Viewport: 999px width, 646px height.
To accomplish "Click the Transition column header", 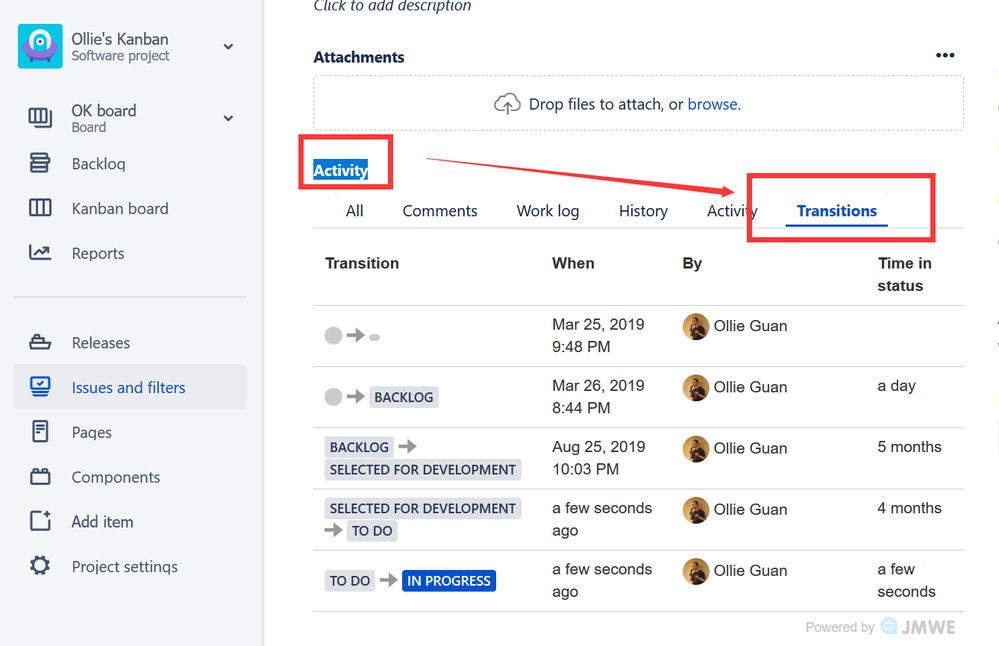I will (362, 263).
